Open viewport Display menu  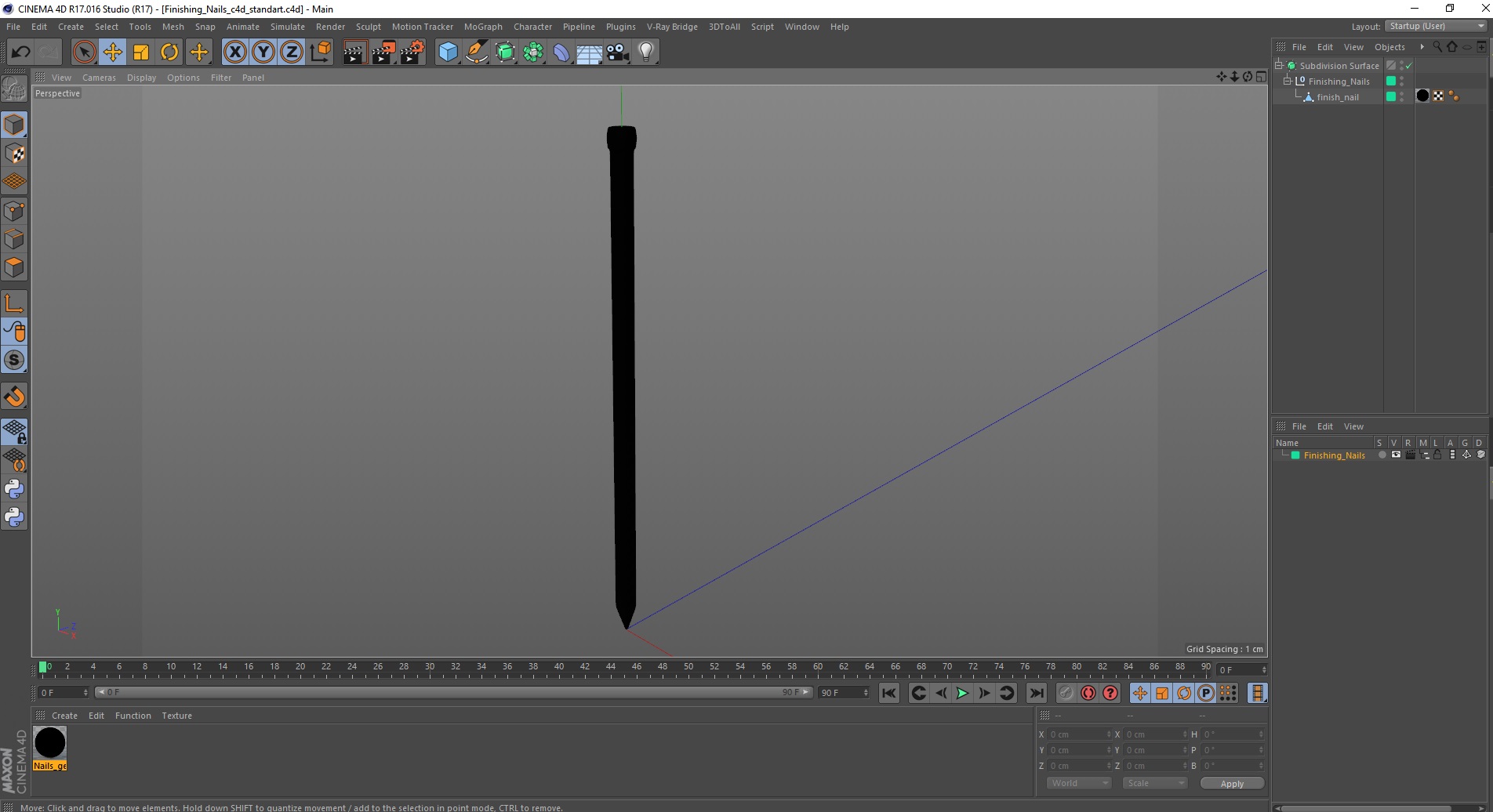coord(141,78)
